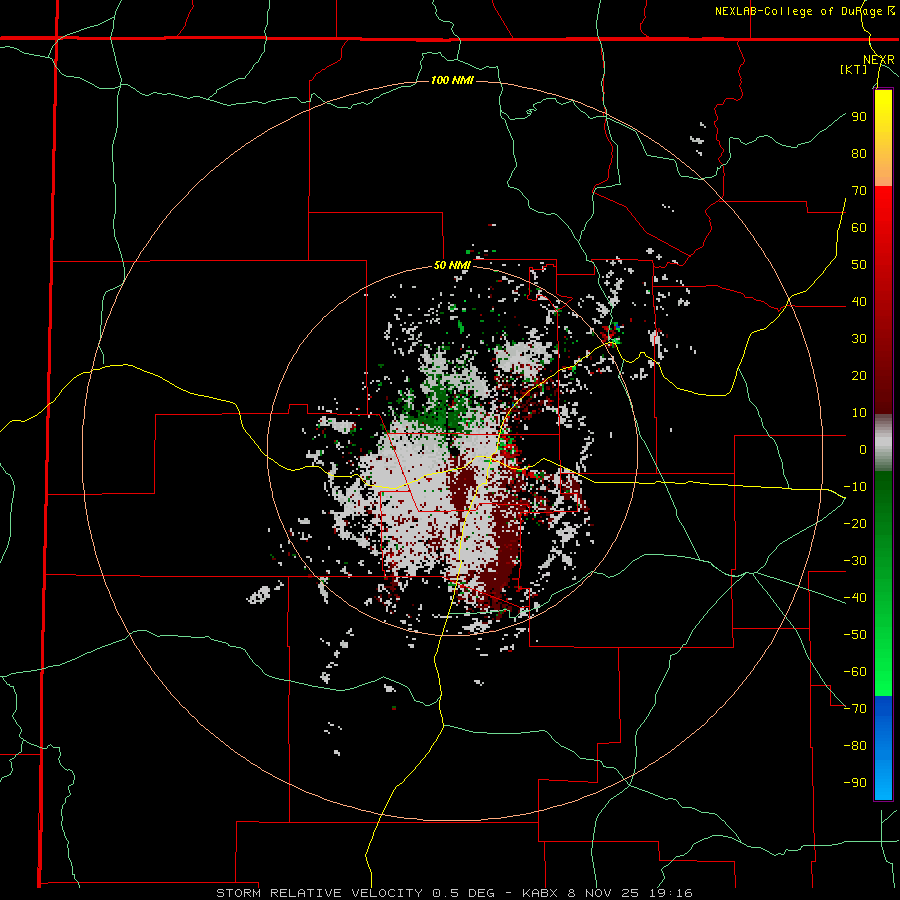Click the 80 value on velocity scale
This screenshot has width=900, height=900.
click(x=859, y=154)
